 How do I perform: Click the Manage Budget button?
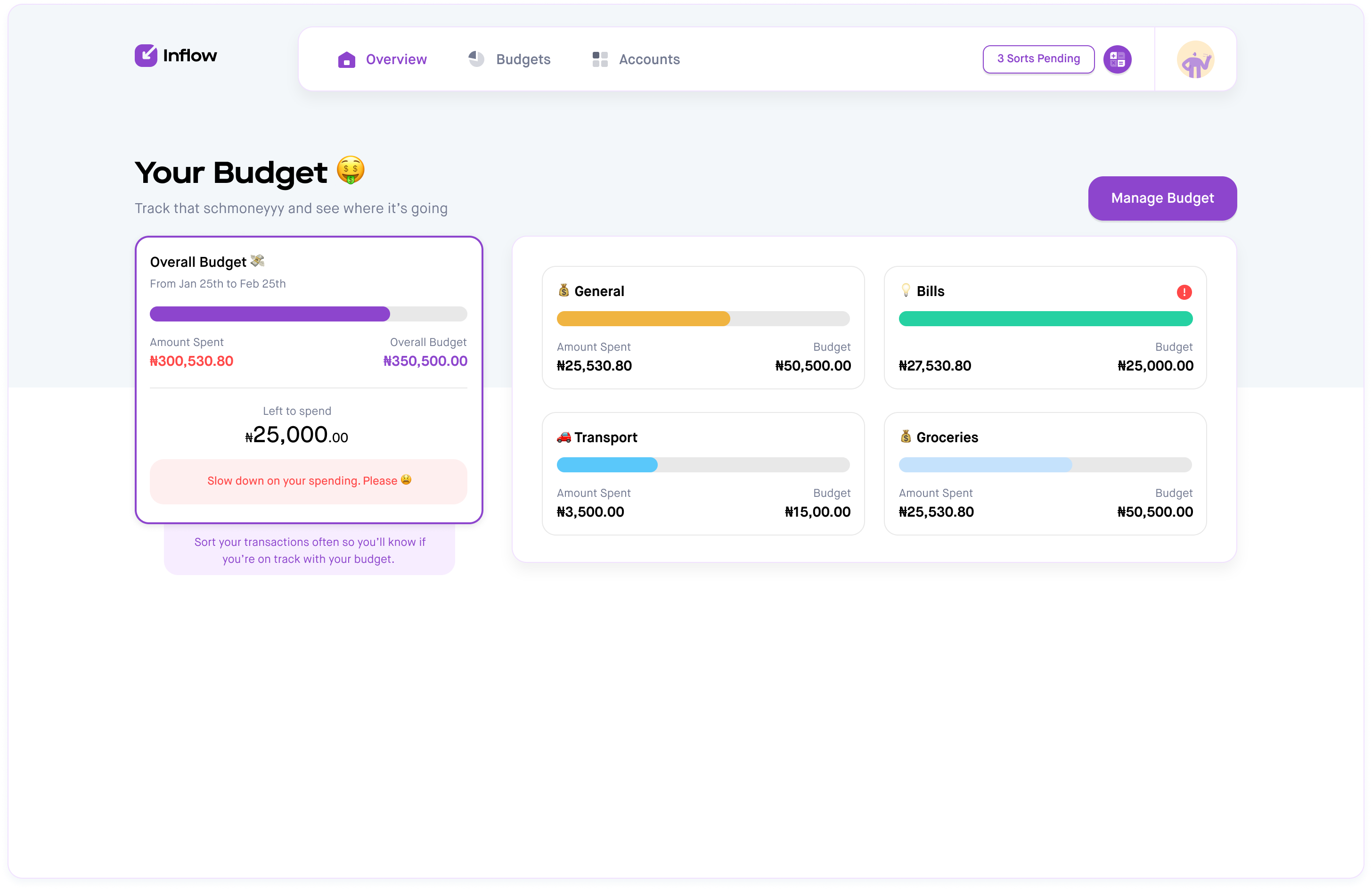coord(1162,198)
